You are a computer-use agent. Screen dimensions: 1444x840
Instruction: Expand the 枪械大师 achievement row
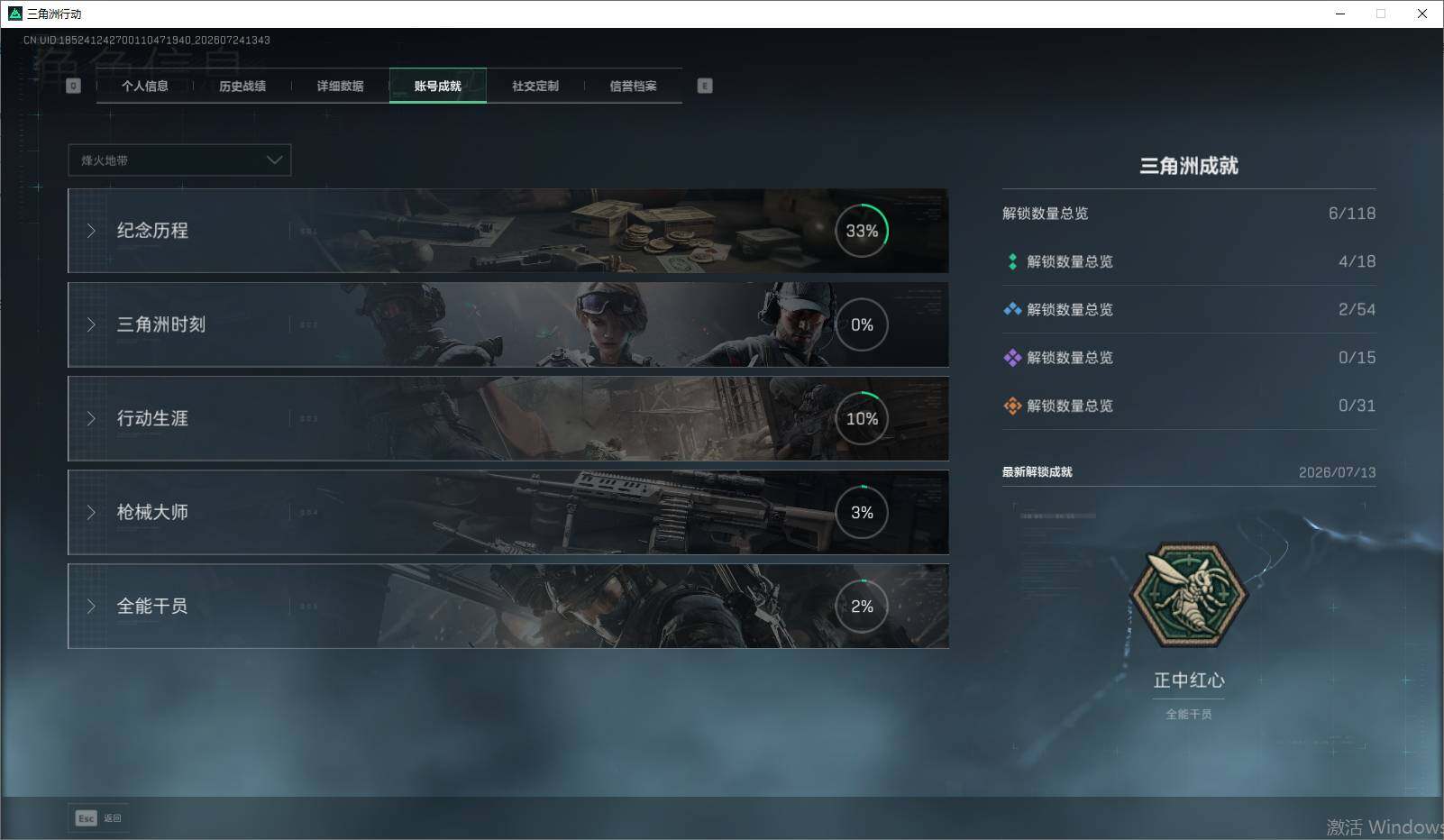[508, 512]
